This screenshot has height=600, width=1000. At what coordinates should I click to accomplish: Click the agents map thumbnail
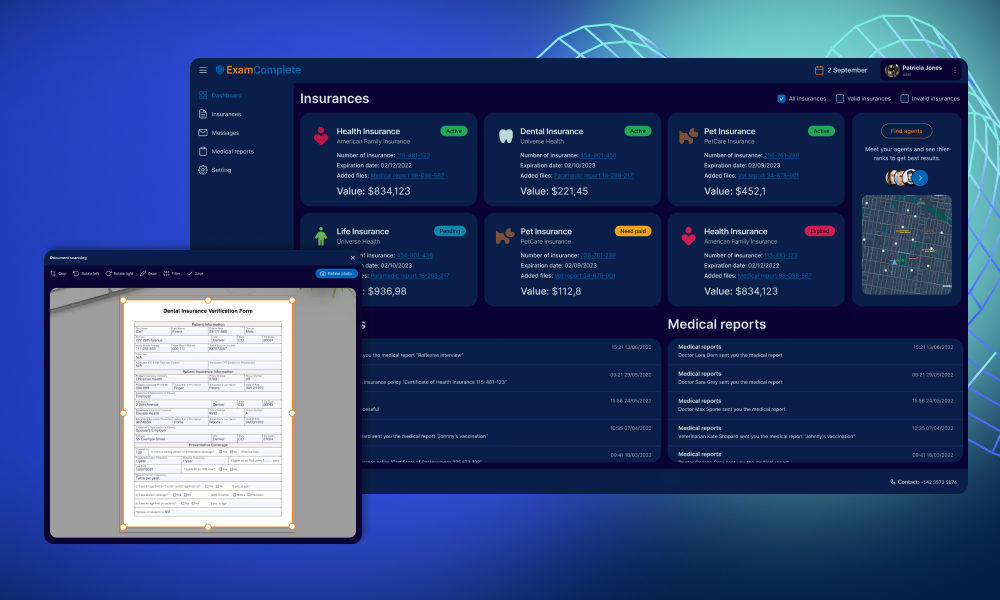pos(906,245)
